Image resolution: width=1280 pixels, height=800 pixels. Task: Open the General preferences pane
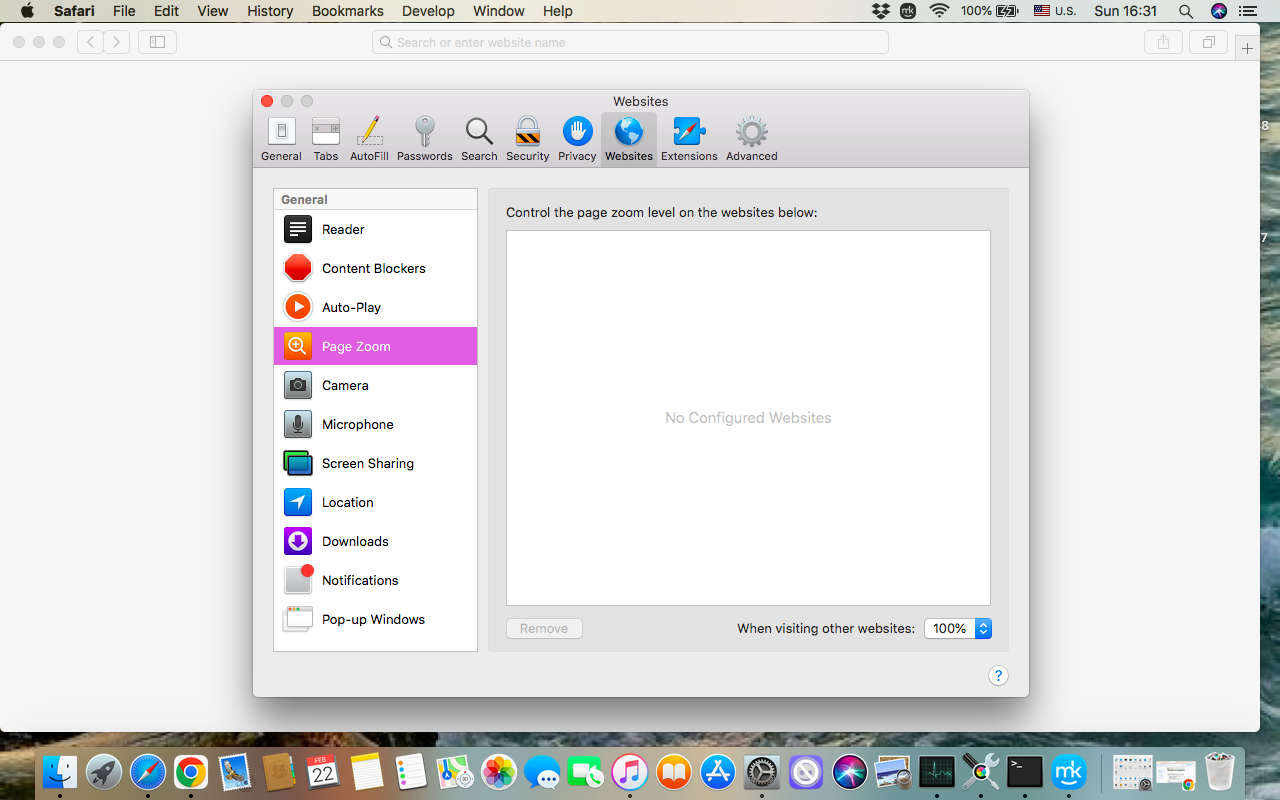point(281,138)
